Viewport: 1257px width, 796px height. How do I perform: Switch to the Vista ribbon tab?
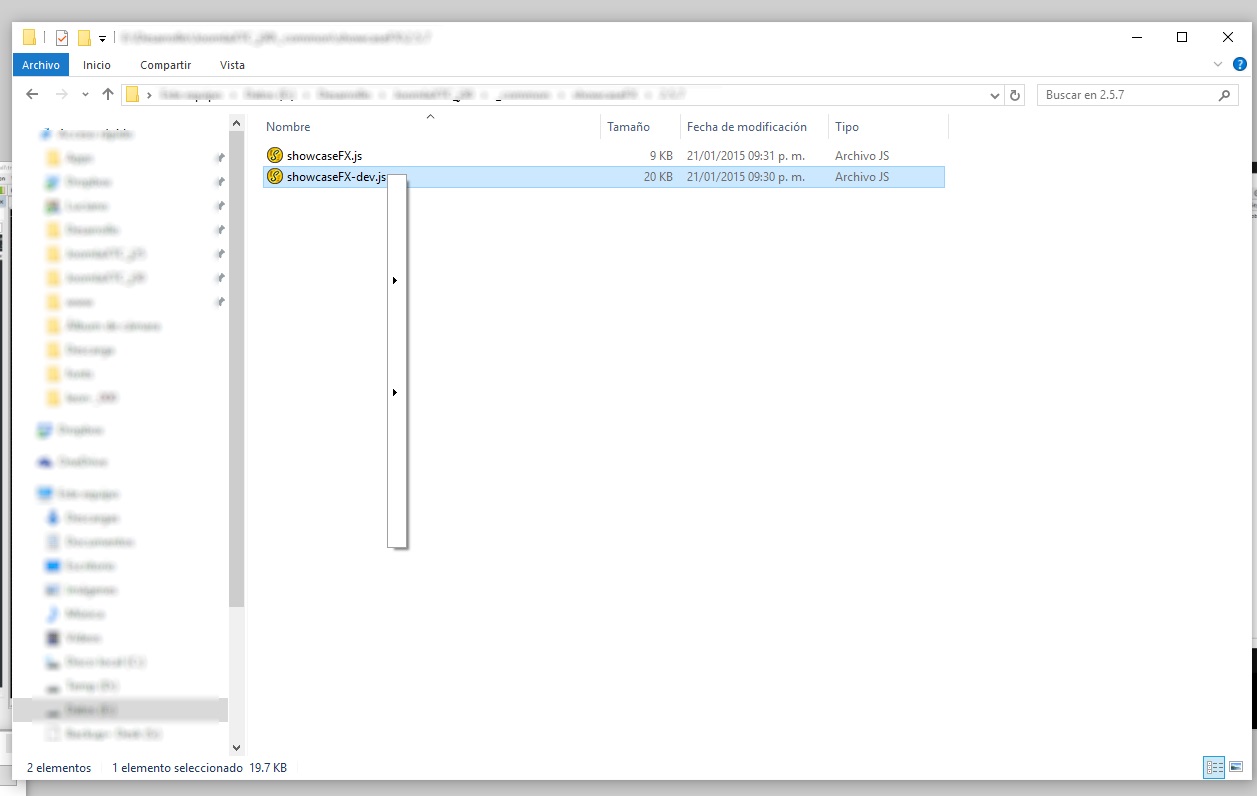232,65
